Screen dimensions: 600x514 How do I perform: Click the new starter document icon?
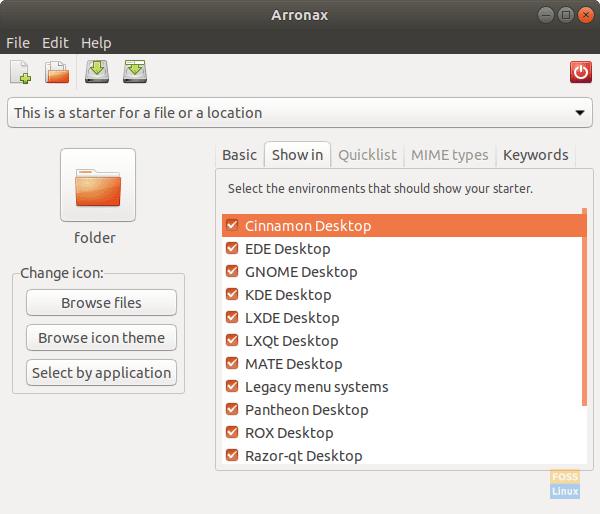20,72
